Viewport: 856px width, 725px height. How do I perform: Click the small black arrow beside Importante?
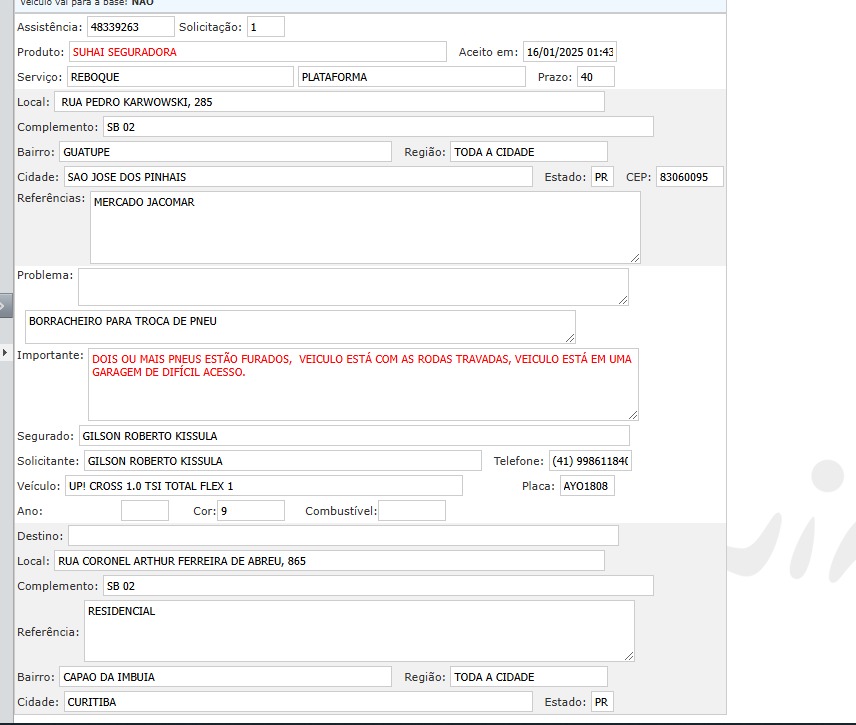5,353
